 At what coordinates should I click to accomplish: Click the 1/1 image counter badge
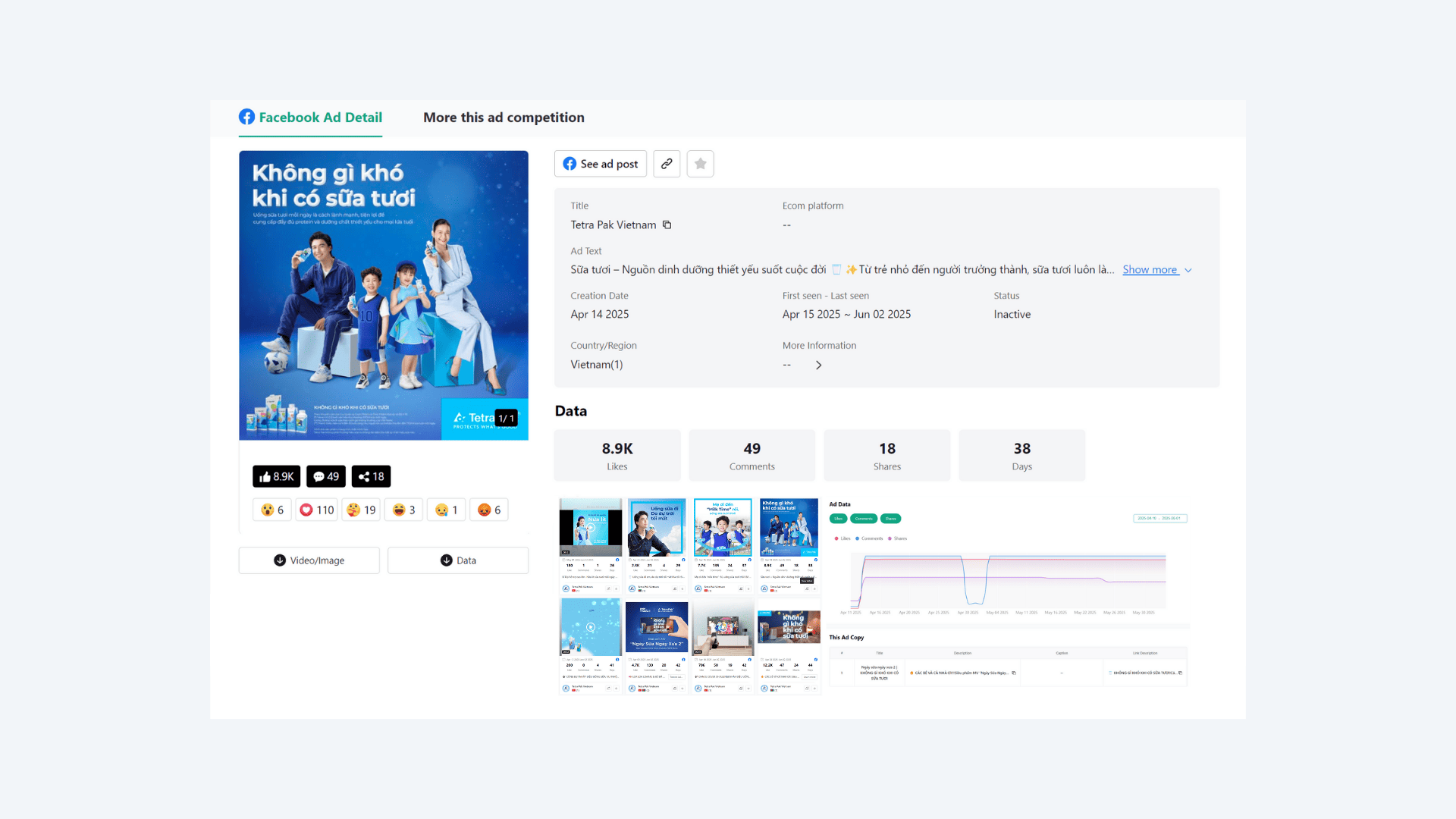tap(507, 419)
